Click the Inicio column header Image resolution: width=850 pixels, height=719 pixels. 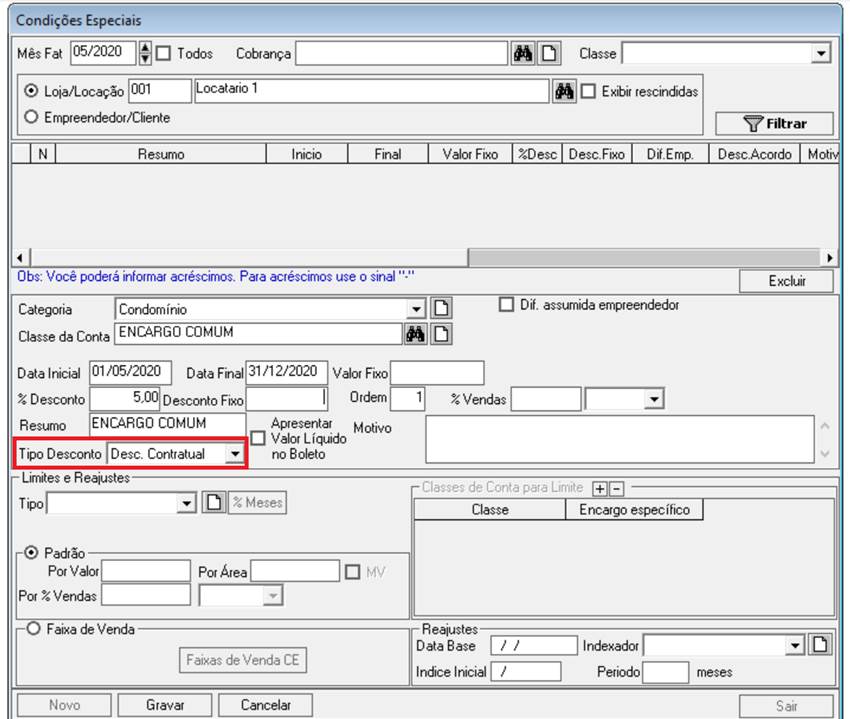(x=307, y=154)
